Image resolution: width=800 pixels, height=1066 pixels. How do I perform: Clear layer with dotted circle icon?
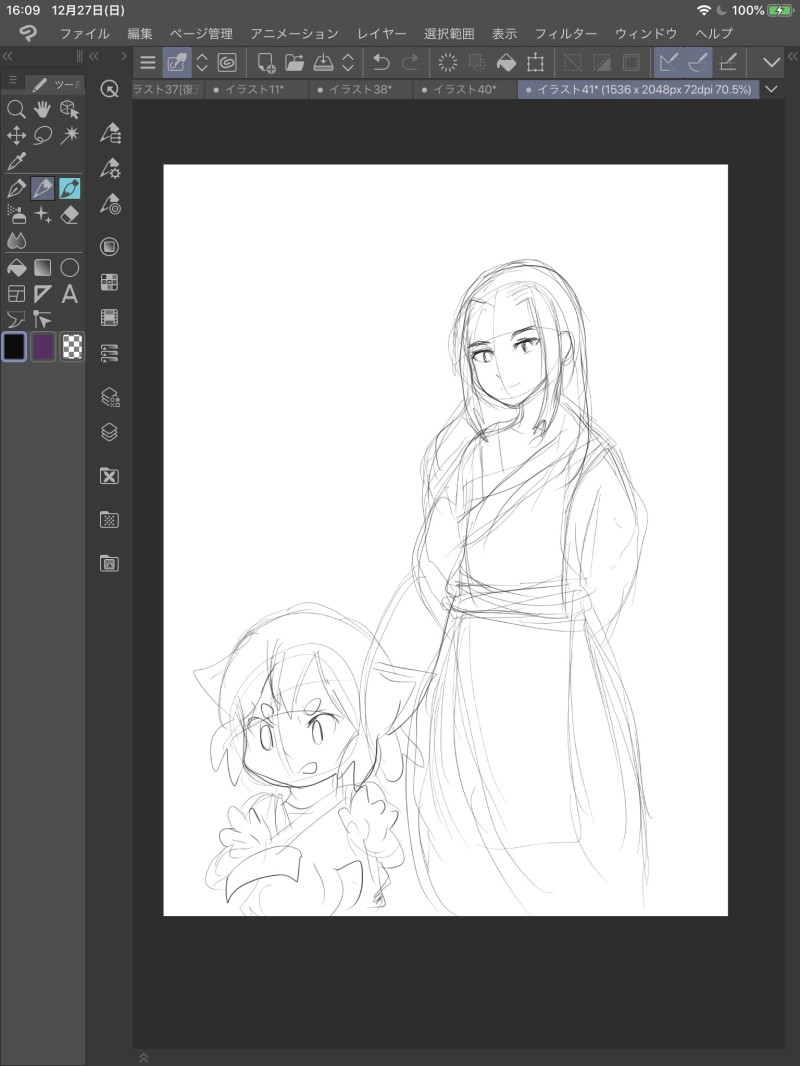448,63
